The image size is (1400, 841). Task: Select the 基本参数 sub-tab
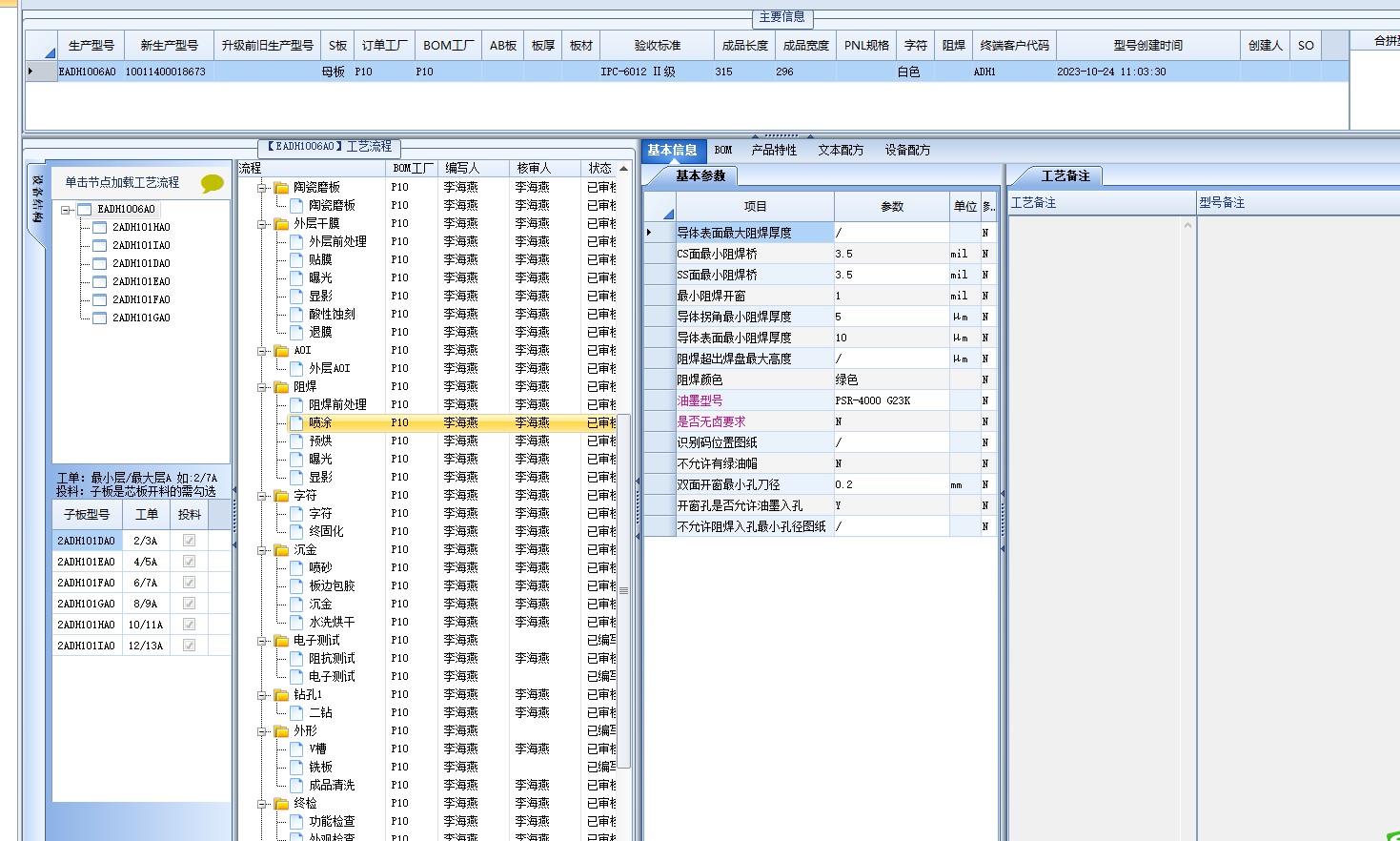(701, 175)
